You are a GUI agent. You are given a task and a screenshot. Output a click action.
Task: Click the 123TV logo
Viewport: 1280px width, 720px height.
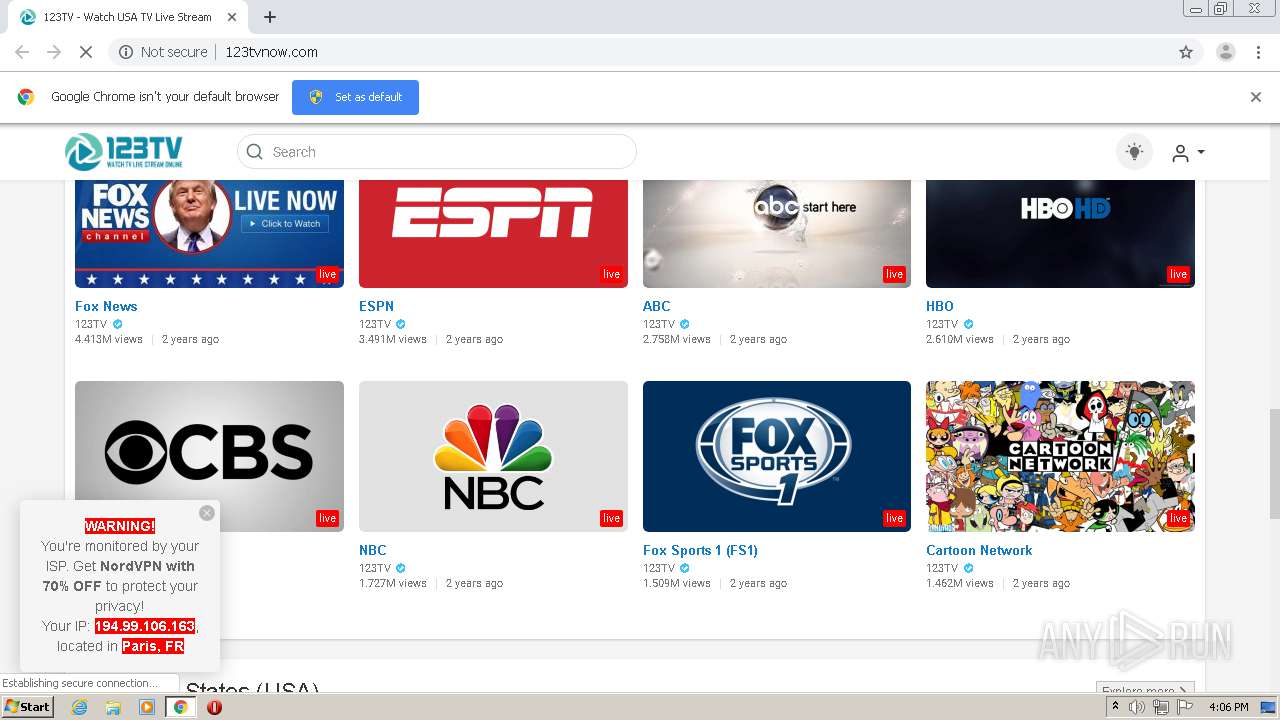point(124,152)
